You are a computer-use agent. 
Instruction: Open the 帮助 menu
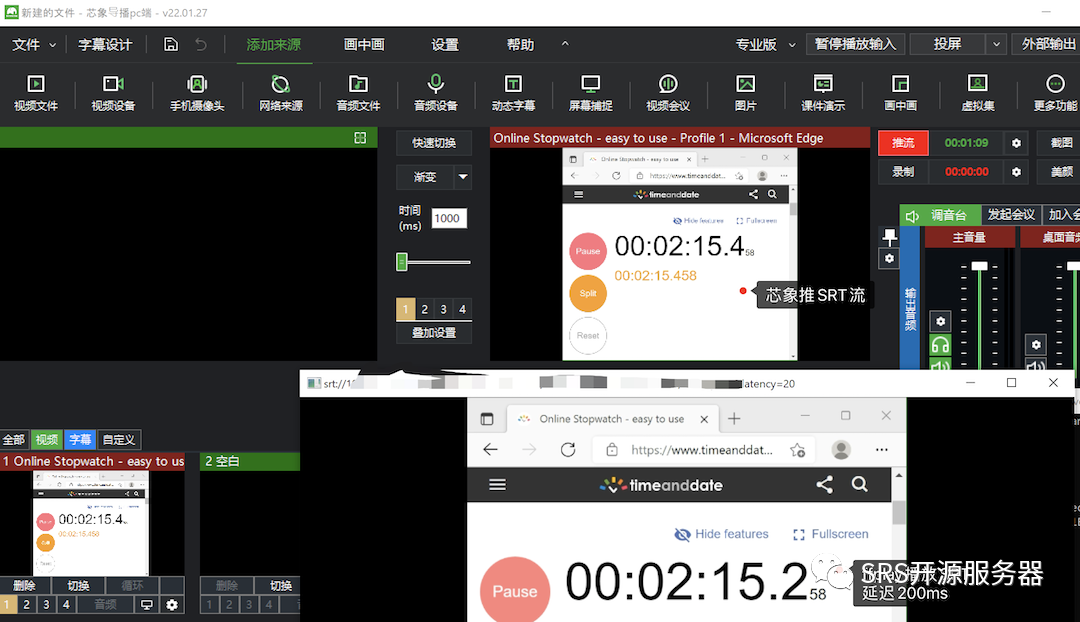click(x=520, y=45)
